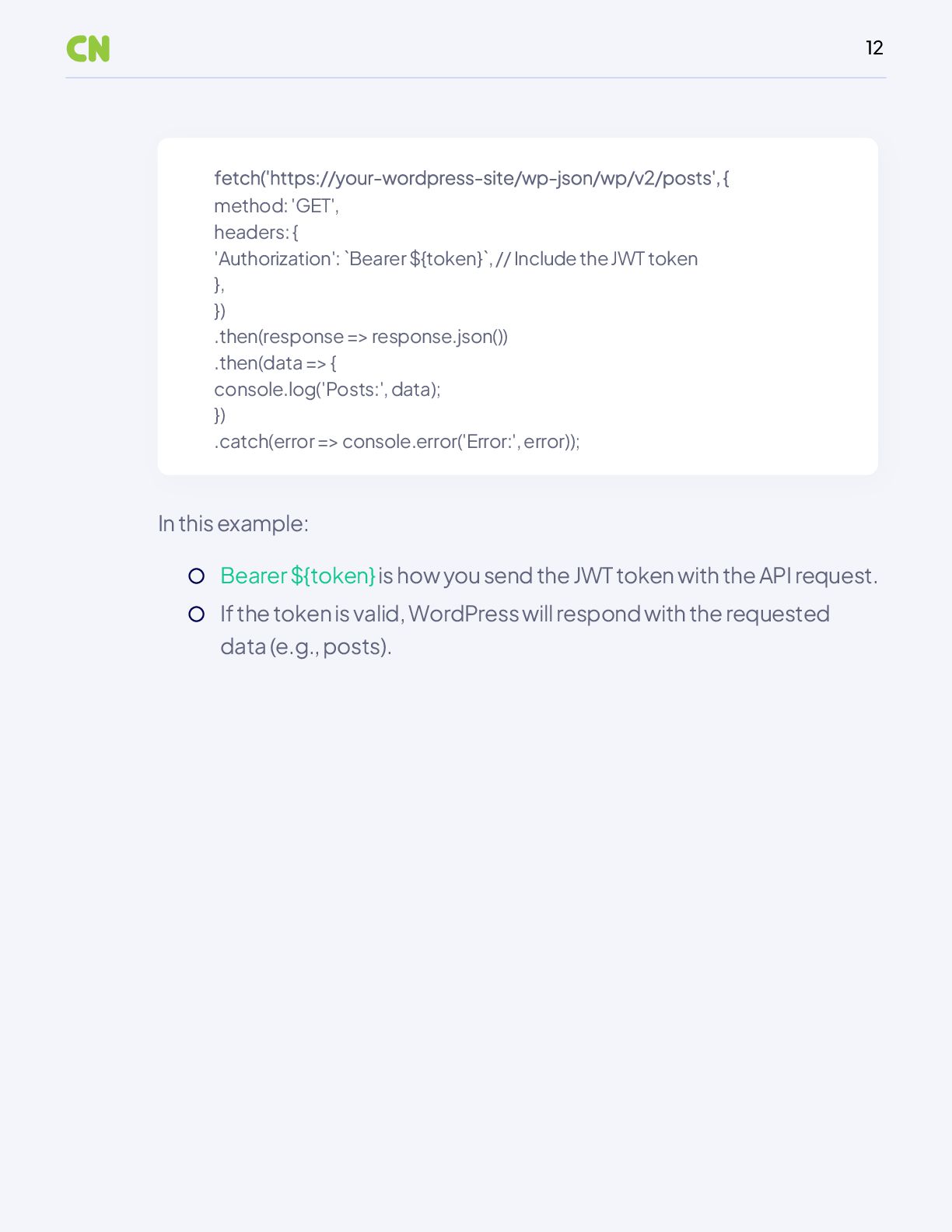The image size is (952, 1232).
Task: Click the '.then(data => {' code line
Action: (x=275, y=363)
